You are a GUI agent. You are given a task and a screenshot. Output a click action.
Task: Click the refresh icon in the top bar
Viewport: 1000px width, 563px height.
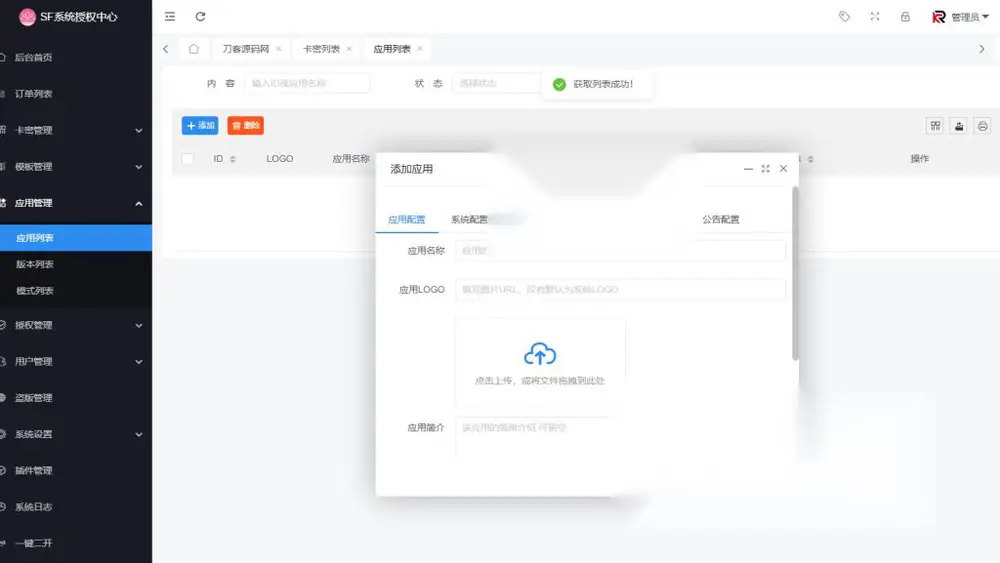click(200, 17)
